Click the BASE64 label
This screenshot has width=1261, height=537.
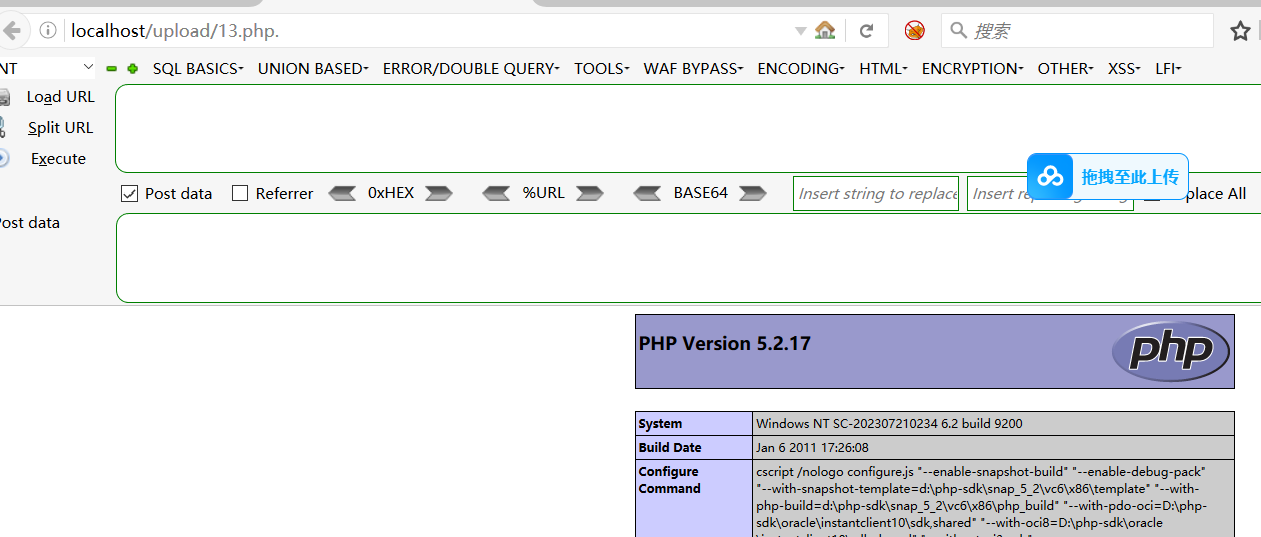coord(700,193)
